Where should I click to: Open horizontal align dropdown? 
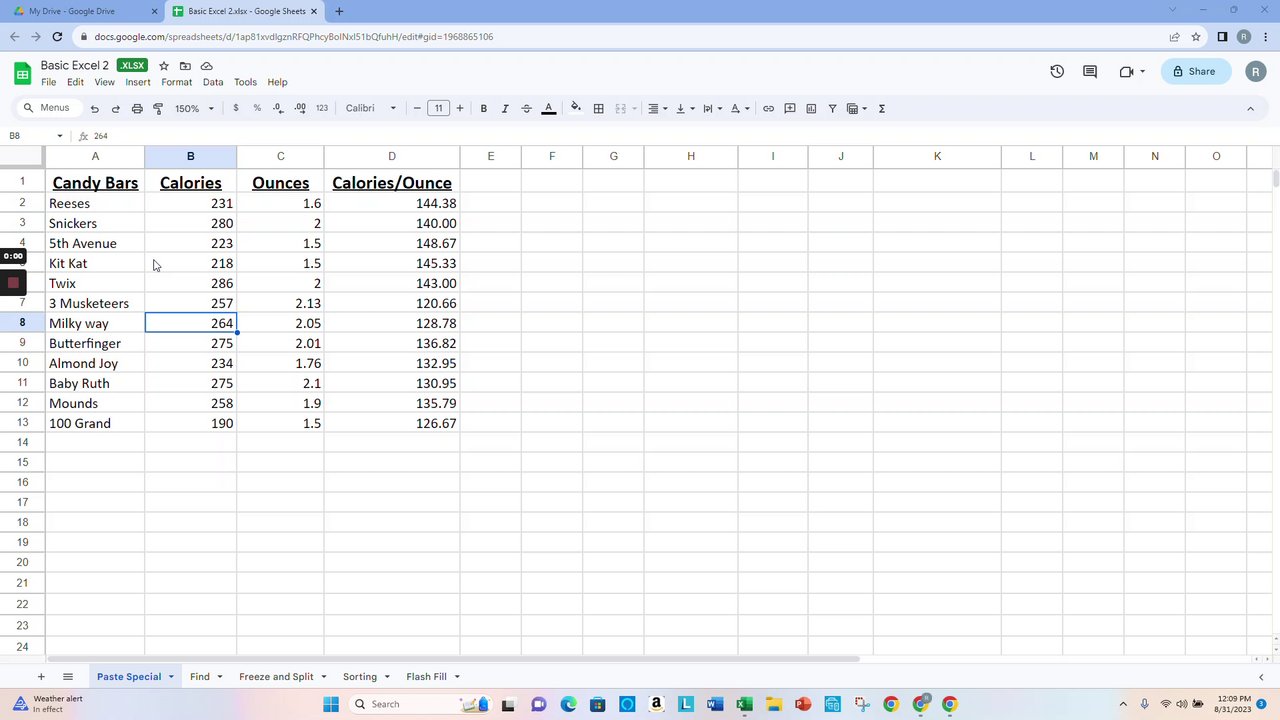click(x=657, y=108)
